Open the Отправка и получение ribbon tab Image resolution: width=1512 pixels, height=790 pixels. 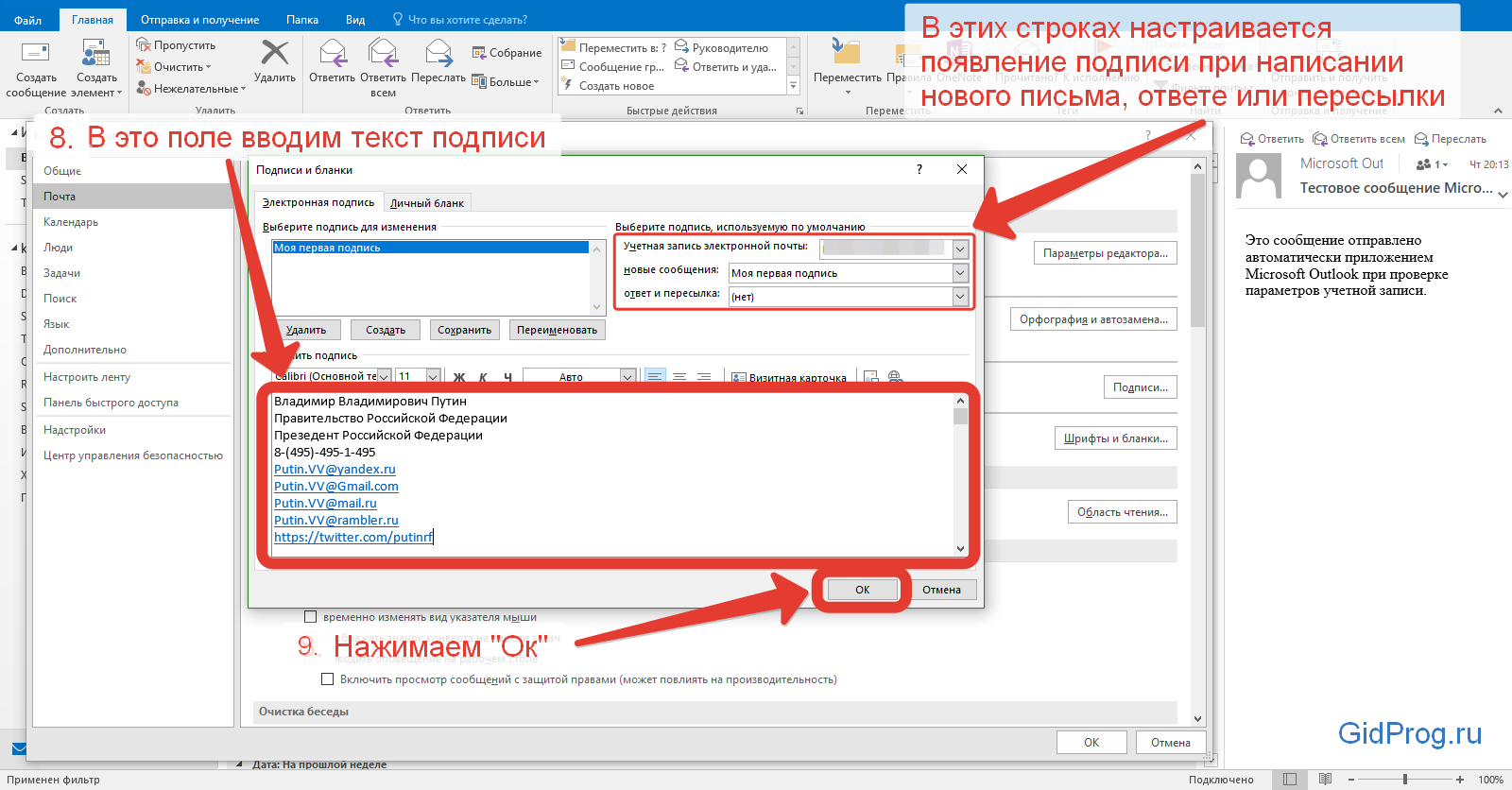(x=199, y=20)
